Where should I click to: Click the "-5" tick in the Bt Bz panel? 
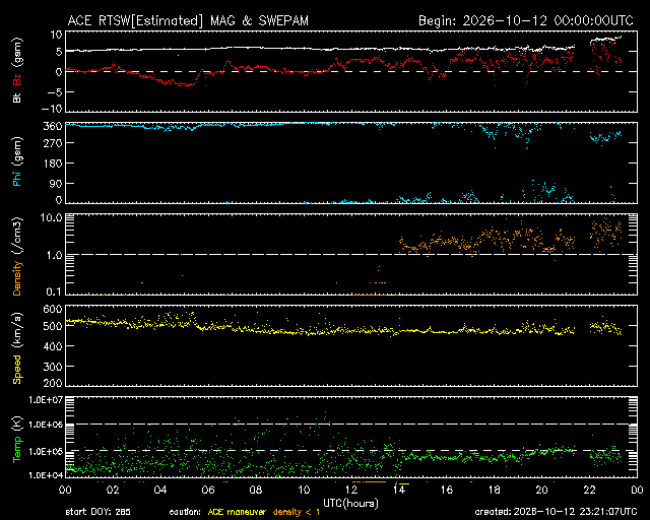(54, 92)
